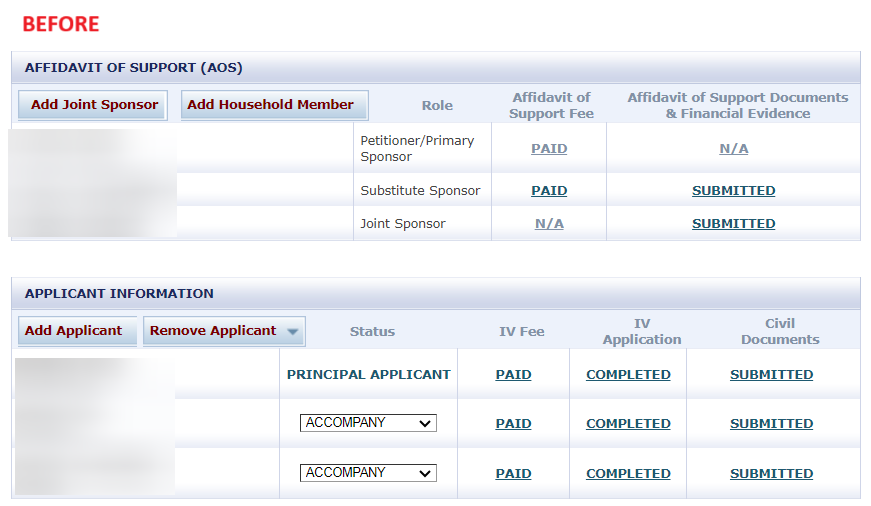Image resolution: width=871 pixels, height=506 pixels.
Task: Click last applicant's PAID IV fee link
Action: click(513, 474)
